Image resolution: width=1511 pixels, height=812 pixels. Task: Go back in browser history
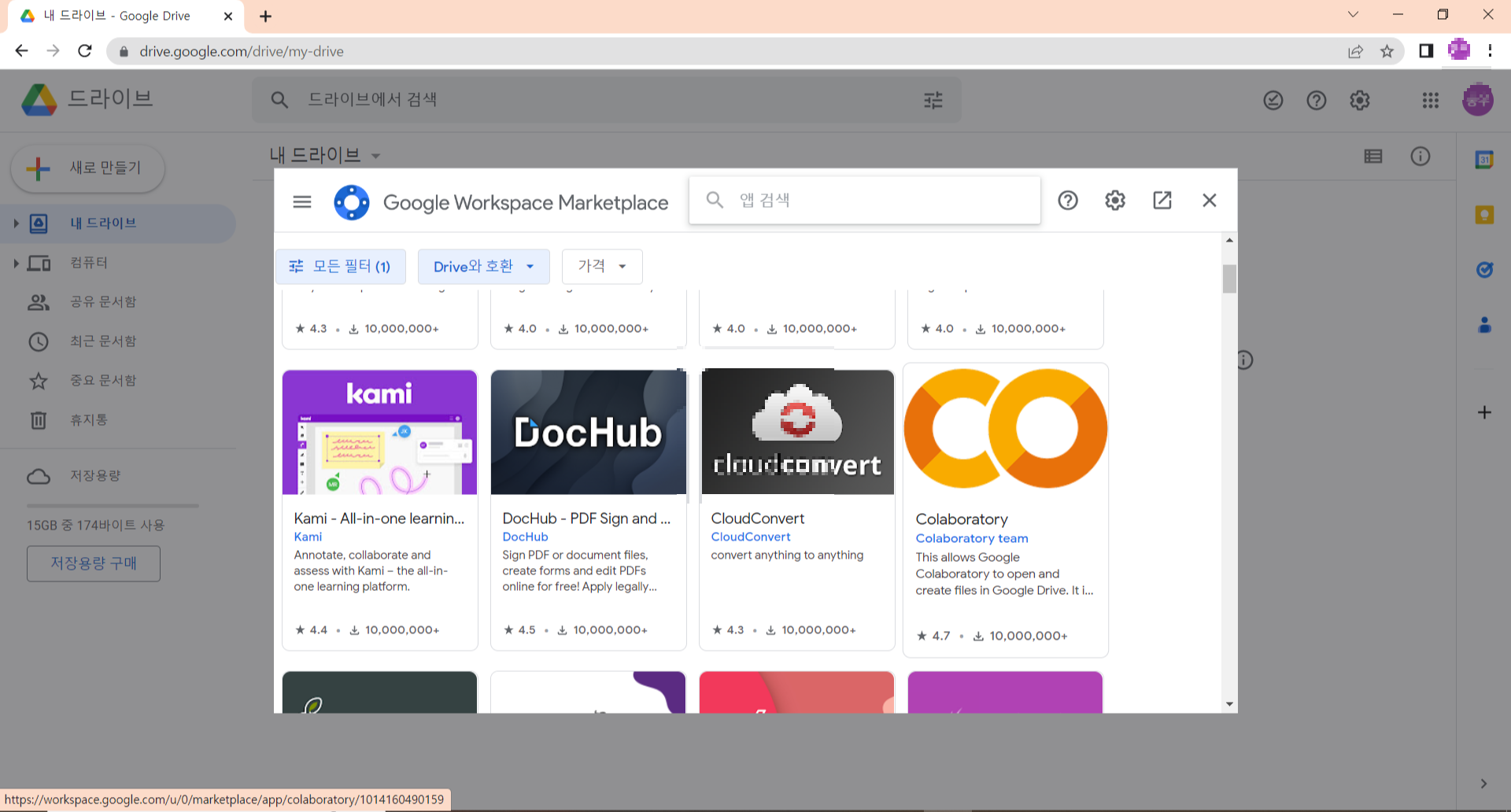(x=21, y=51)
